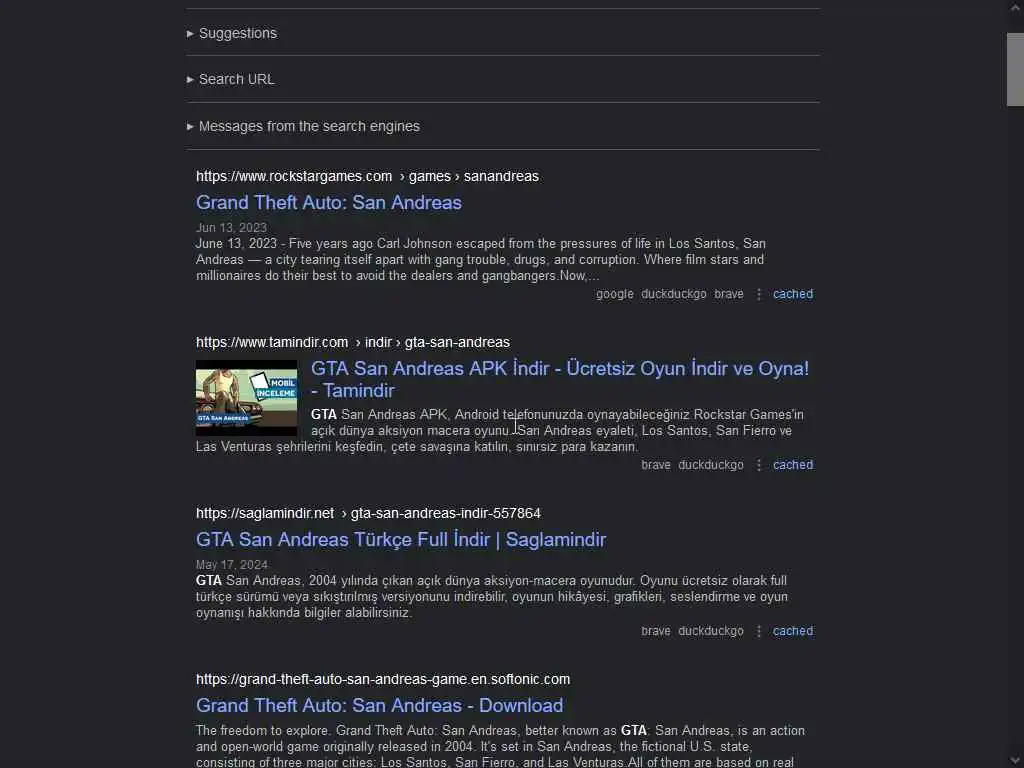
Task: Open cached version of Rockstar Games result
Action: [793, 294]
